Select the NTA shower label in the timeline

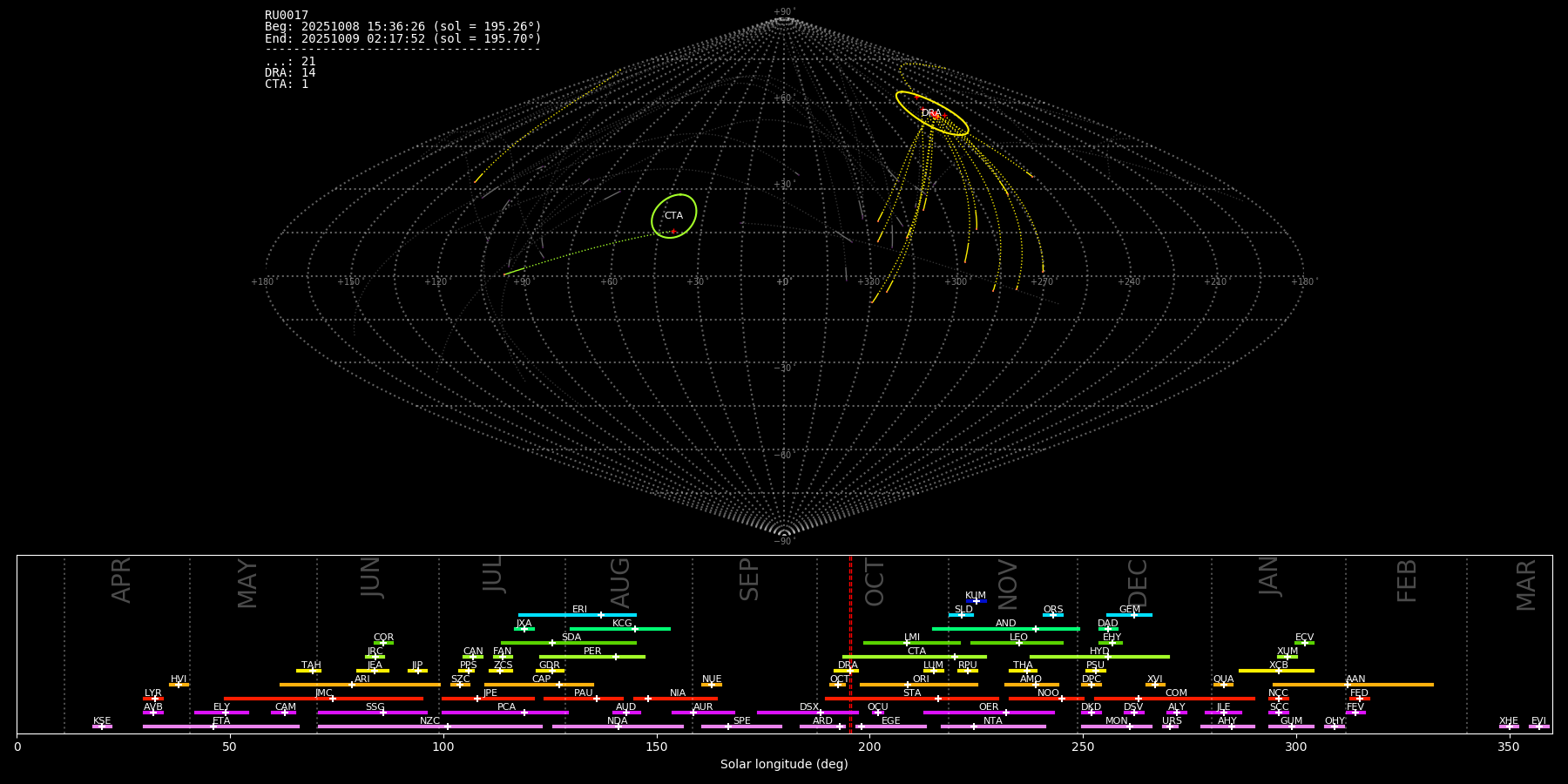point(992,721)
